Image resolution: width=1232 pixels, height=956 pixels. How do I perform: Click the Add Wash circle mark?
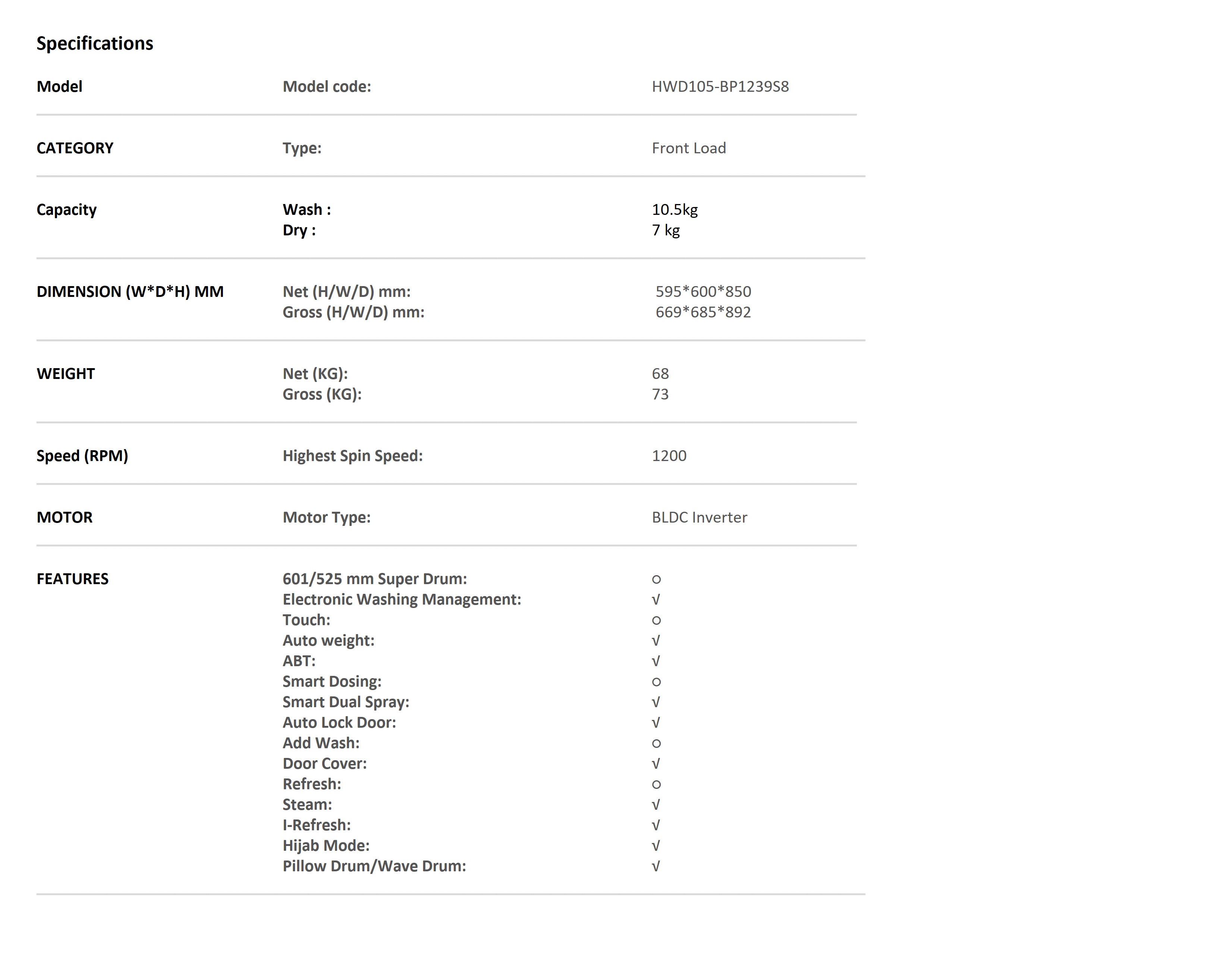coord(656,744)
